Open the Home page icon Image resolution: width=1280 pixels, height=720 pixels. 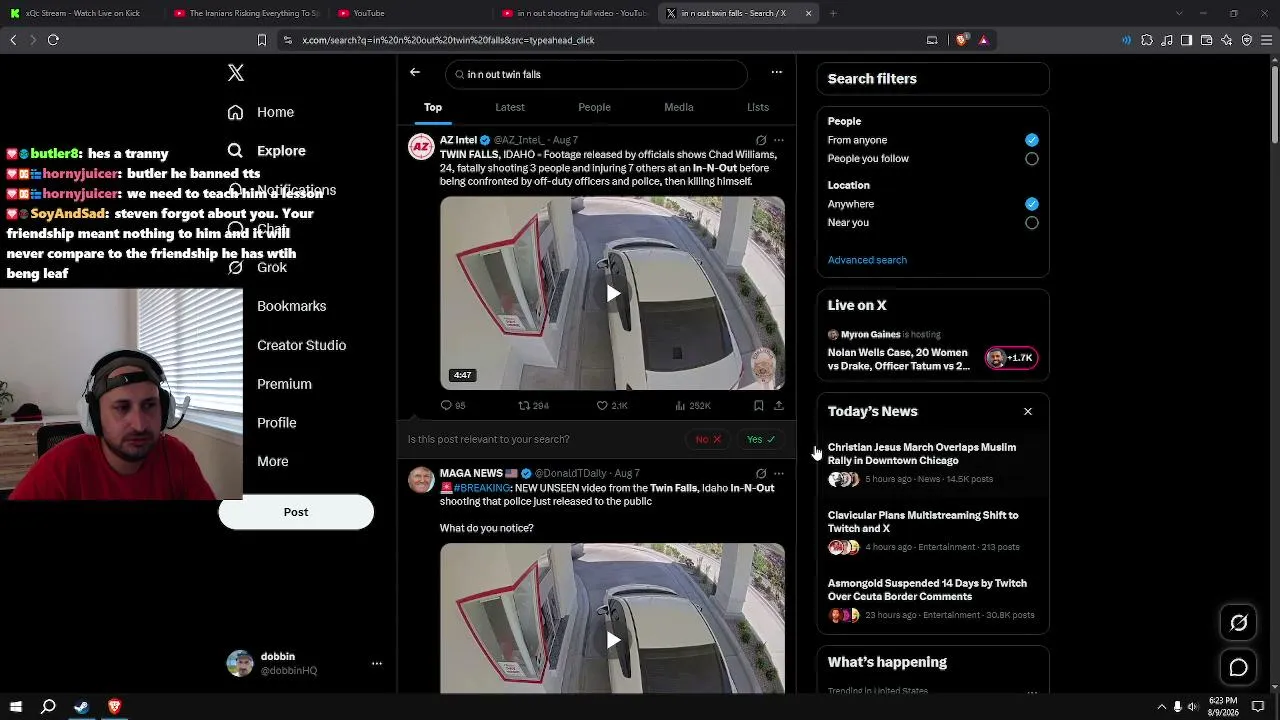click(x=235, y=112)
